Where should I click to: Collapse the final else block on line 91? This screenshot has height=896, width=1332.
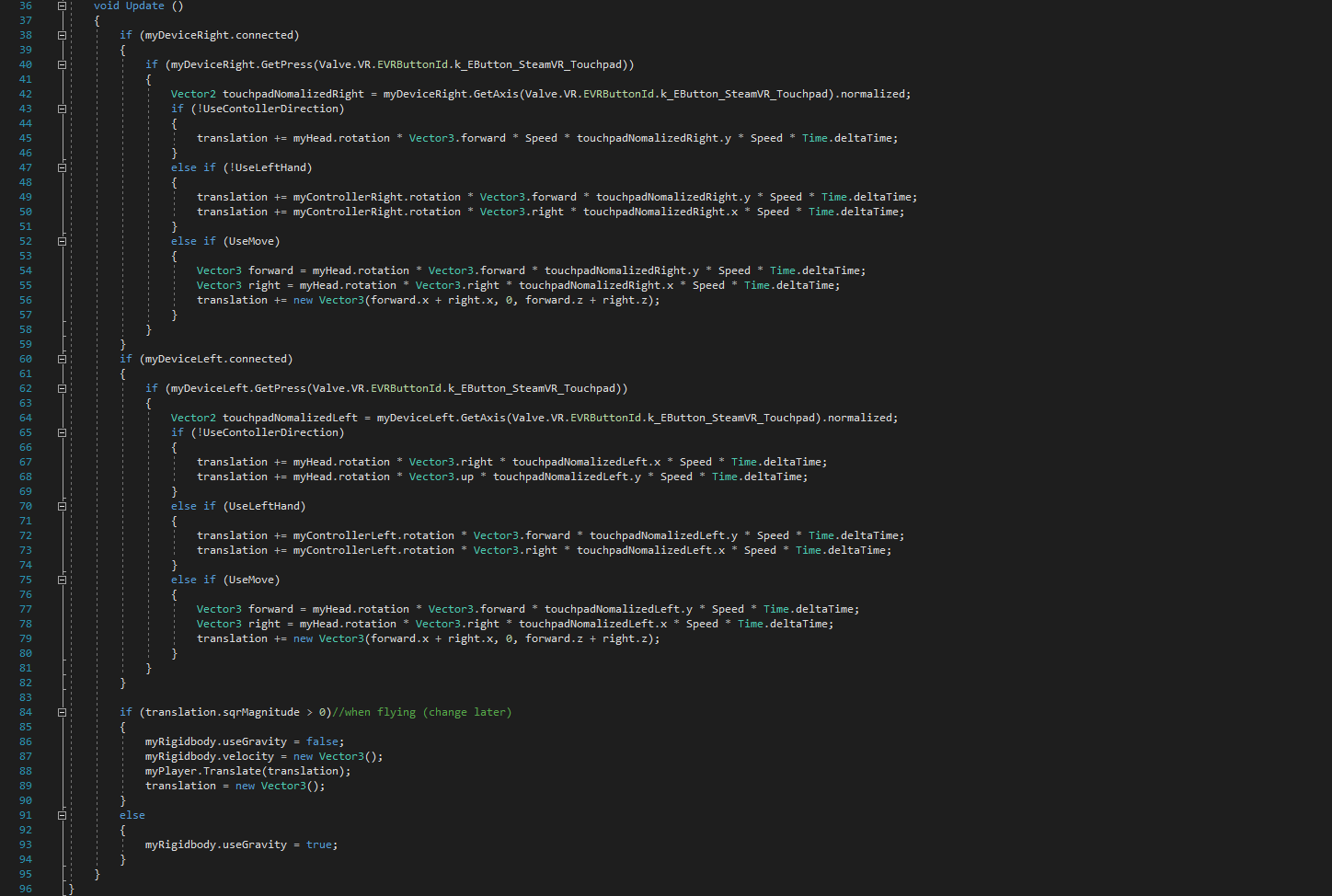62,815
